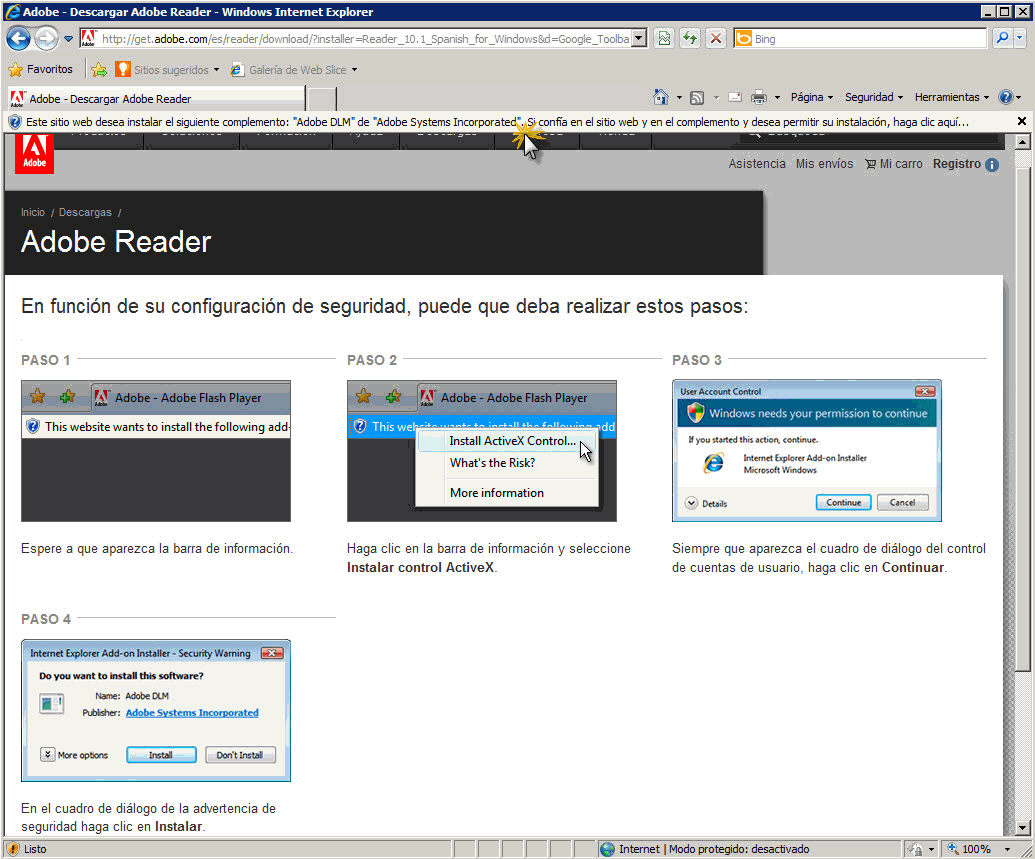Open the Herramientas menu
Image resolution: width=1035 pixels, height=859 pixels.
tap(951, 97)
